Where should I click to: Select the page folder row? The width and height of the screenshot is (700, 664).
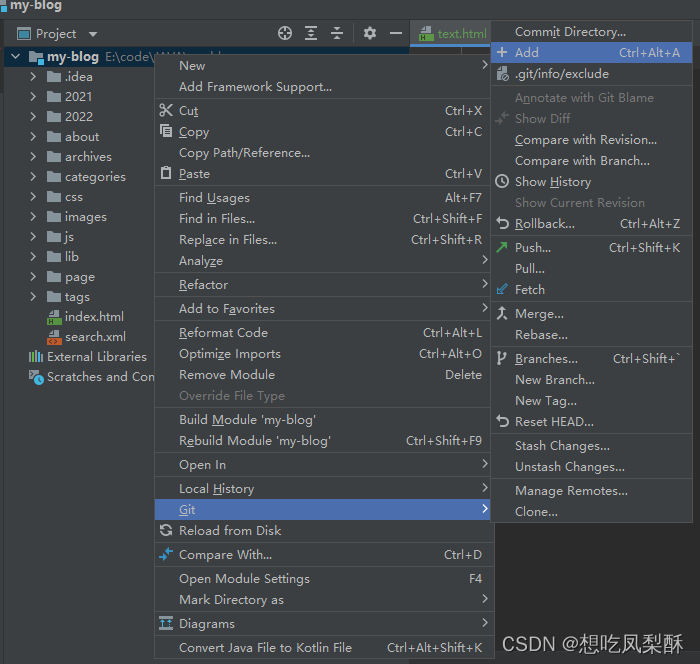pos(79,277)
